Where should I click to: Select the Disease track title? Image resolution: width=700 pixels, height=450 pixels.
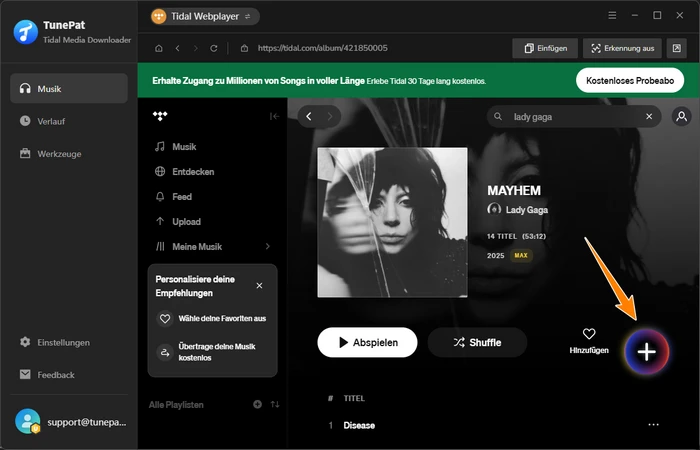point(359,425)
